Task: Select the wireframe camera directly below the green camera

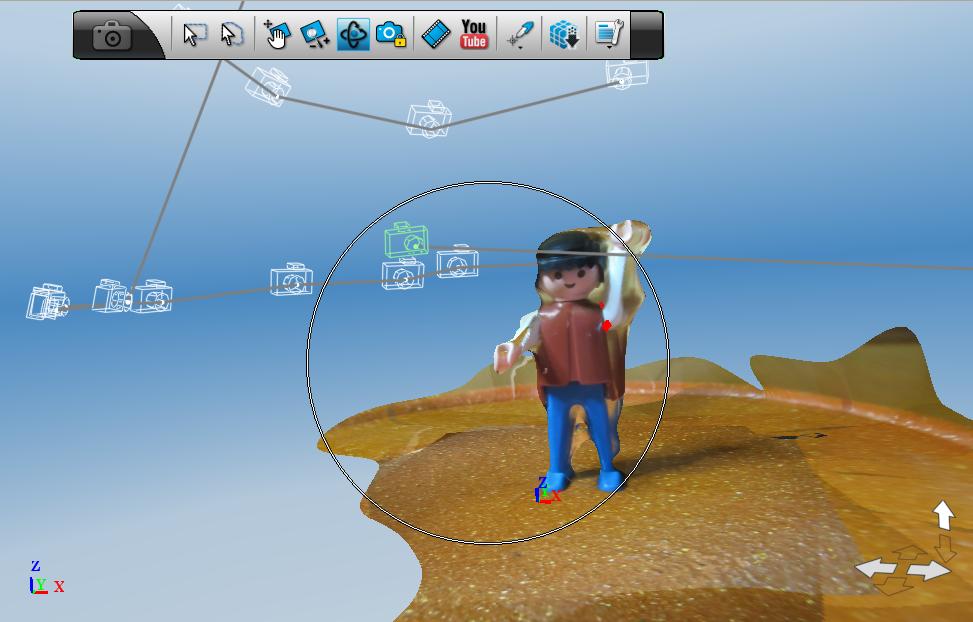Action: pos(403,274)
